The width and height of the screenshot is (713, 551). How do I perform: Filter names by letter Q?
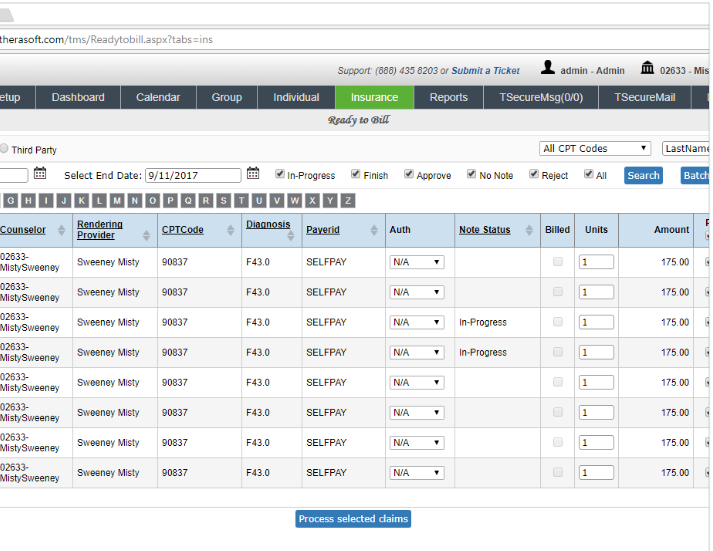pyautogui.click(x=188, y=200)
